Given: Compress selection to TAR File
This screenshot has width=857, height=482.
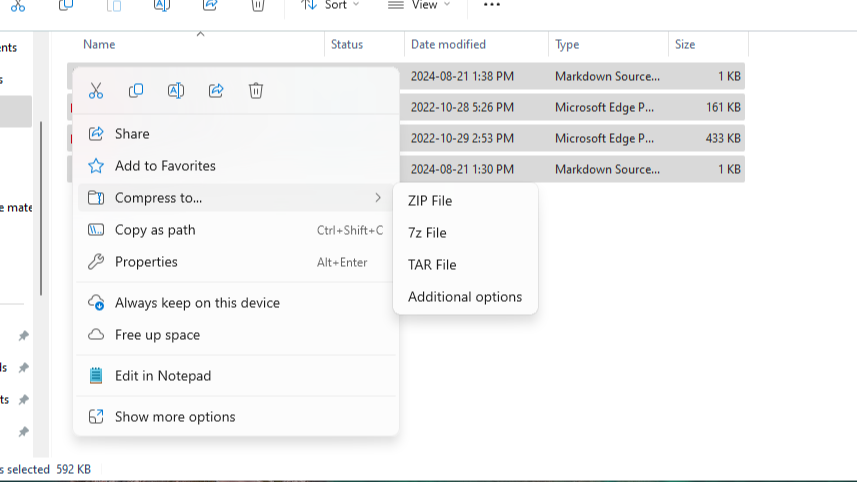Looking at the screenshot, I should [465, 265].
